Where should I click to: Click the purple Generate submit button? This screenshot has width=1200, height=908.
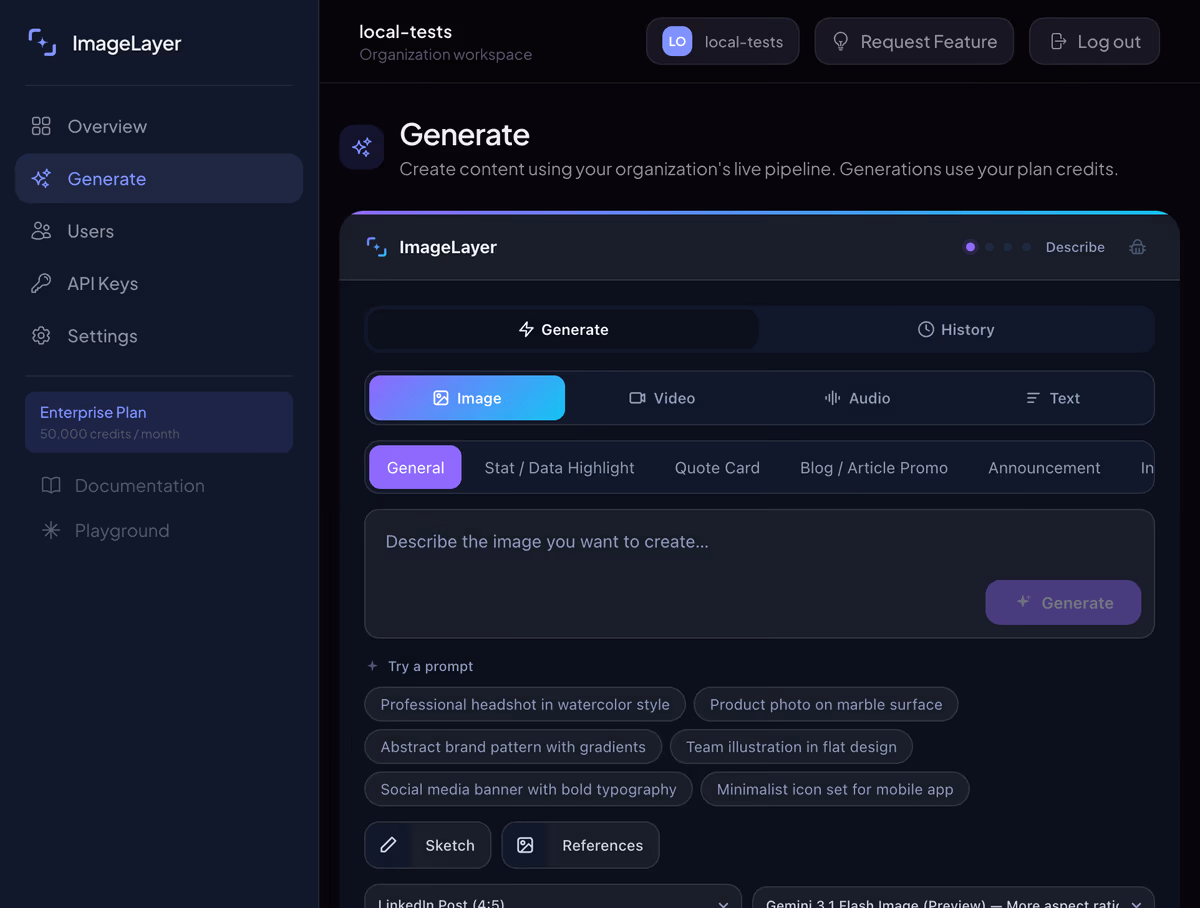(1063, 603)
